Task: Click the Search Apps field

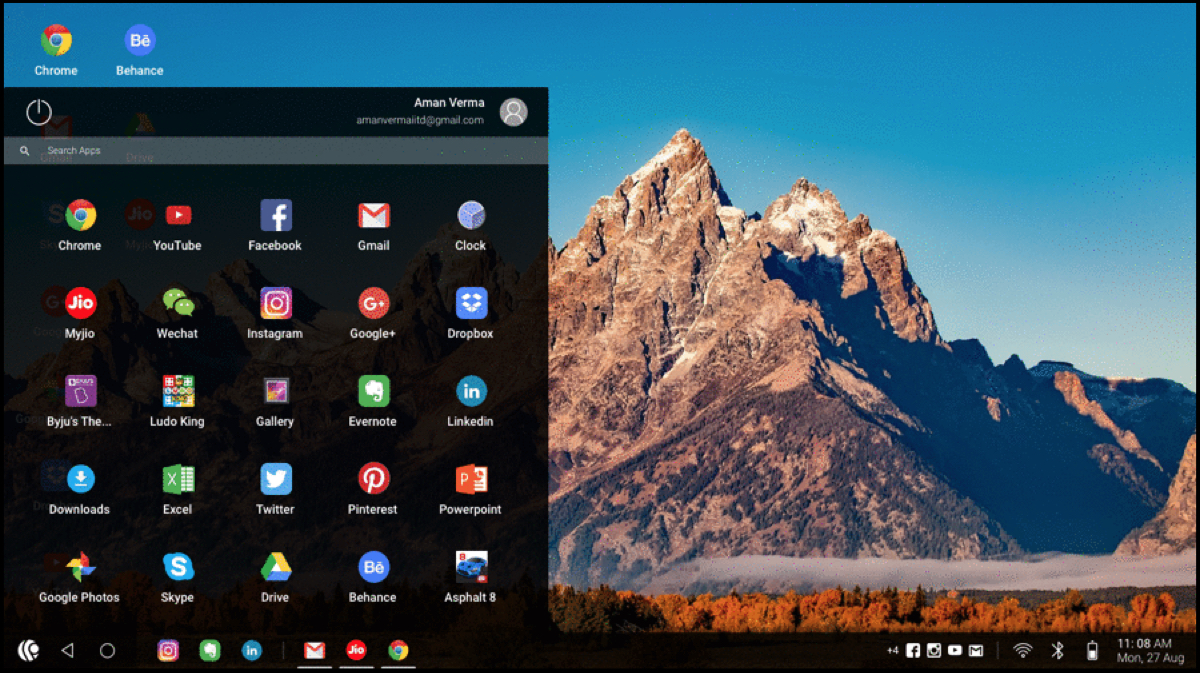Action: (x=275, y=151)
